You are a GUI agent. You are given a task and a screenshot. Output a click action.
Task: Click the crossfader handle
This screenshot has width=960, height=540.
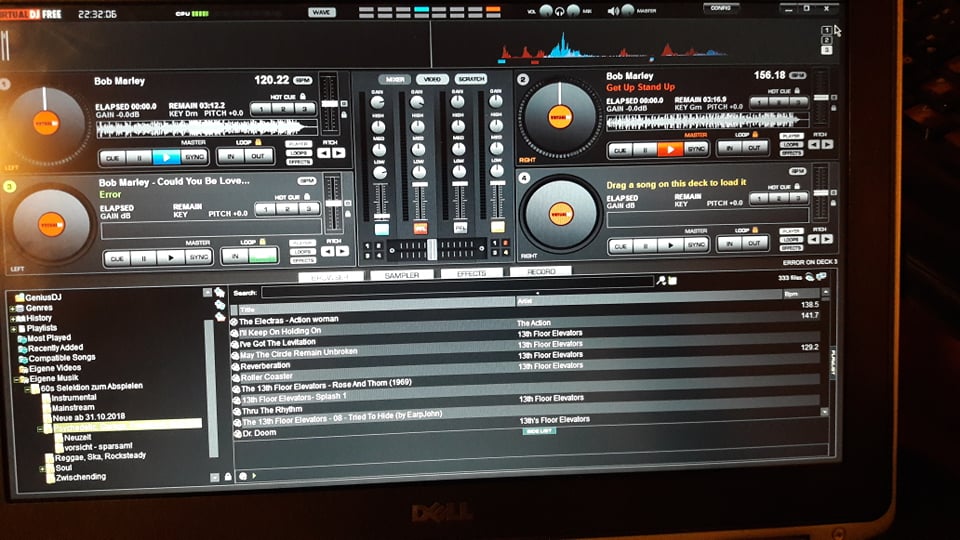click(432, 249)
